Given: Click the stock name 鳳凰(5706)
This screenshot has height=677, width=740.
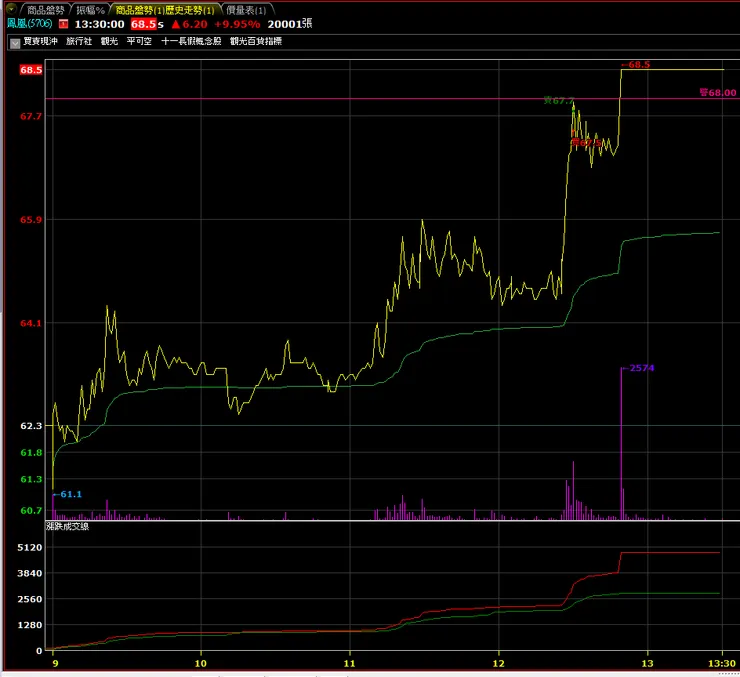Looking at the screenshot, I should [x=29, y=23].
